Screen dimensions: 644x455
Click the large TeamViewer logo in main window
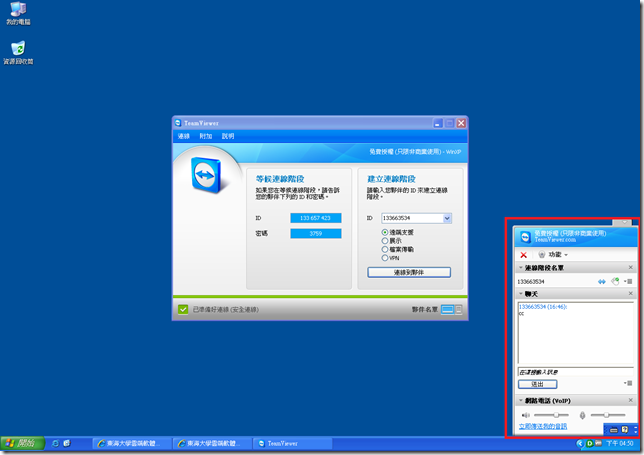coord(206,175)
